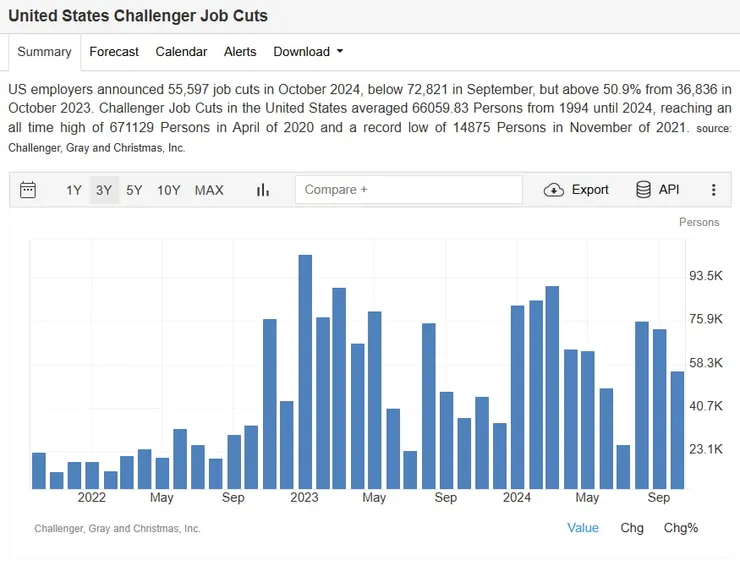Open the calendar date picker icon
740x562 pixels.
(28, 190)
